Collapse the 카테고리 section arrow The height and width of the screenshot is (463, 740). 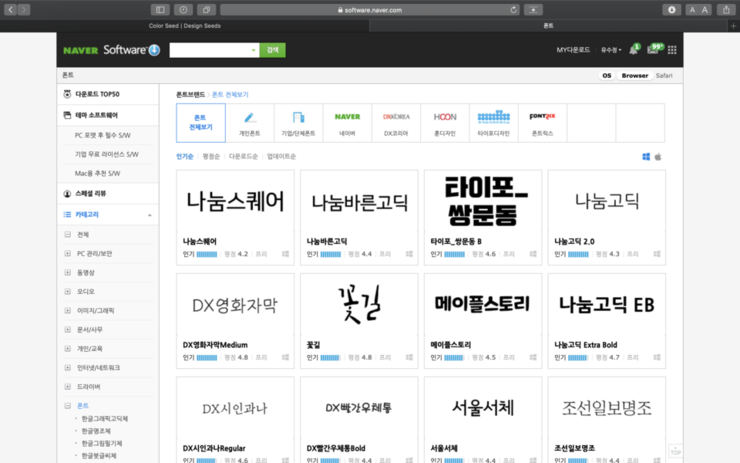(x=150, y=215)
